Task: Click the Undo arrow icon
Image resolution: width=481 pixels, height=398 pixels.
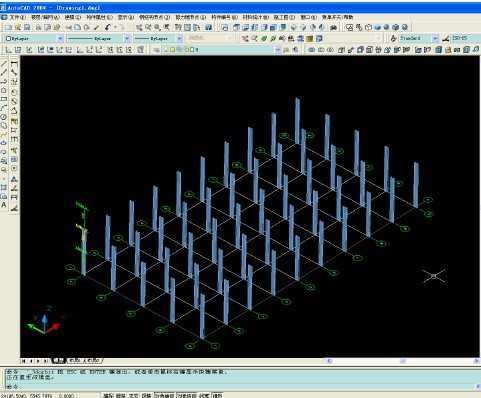Action: point(107,28)
